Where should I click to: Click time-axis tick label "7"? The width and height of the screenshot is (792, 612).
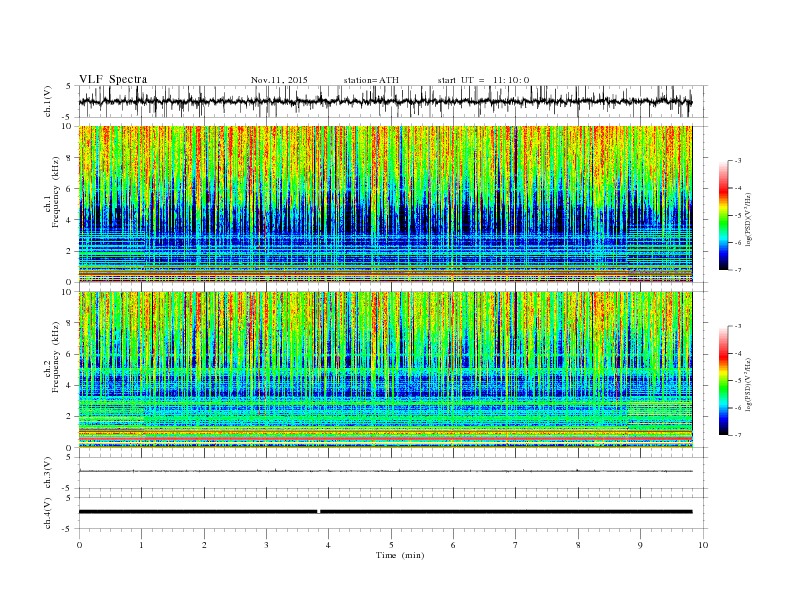click(516, 545)
